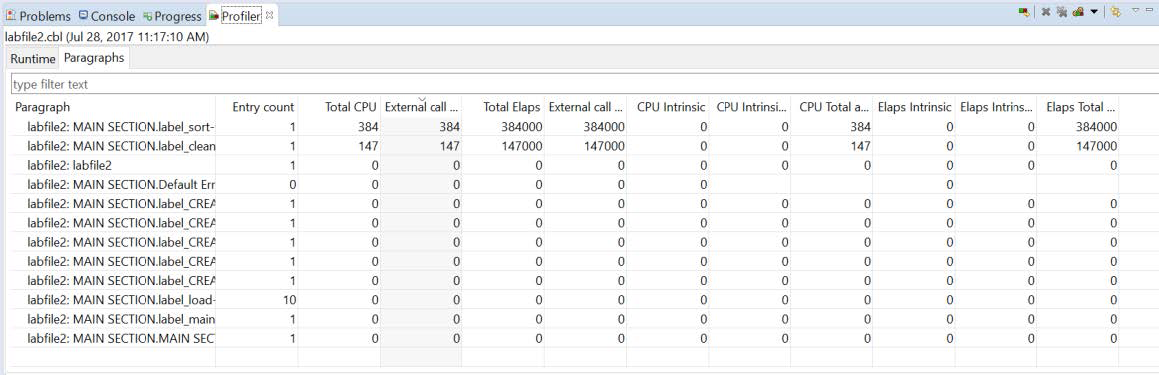1159x375 pixels.
Task: Click the double gray X remove-all icon
Action: [x=1061, y=12]
